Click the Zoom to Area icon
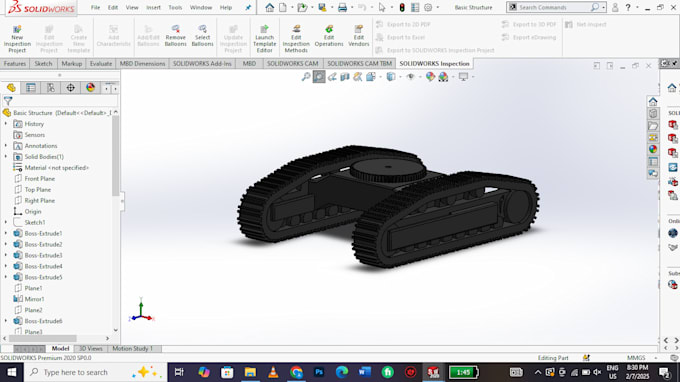This screenshot has width=680, height=382. pos(319,77)
